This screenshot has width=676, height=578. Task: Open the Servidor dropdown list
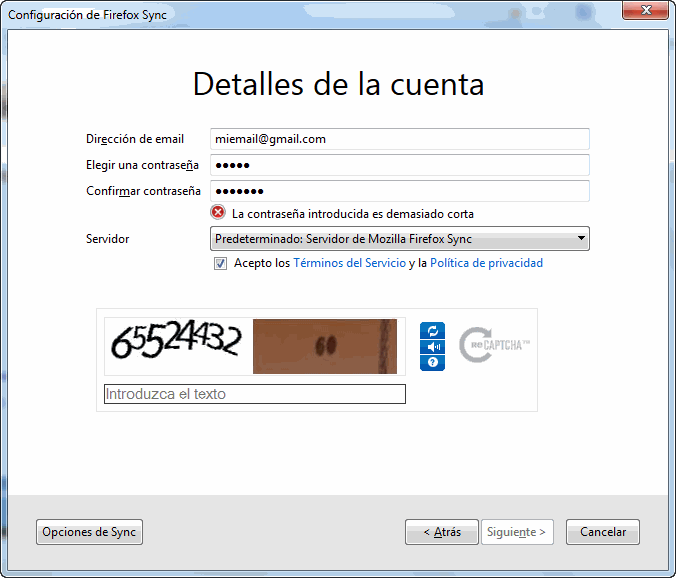click(x=400, y=238)
